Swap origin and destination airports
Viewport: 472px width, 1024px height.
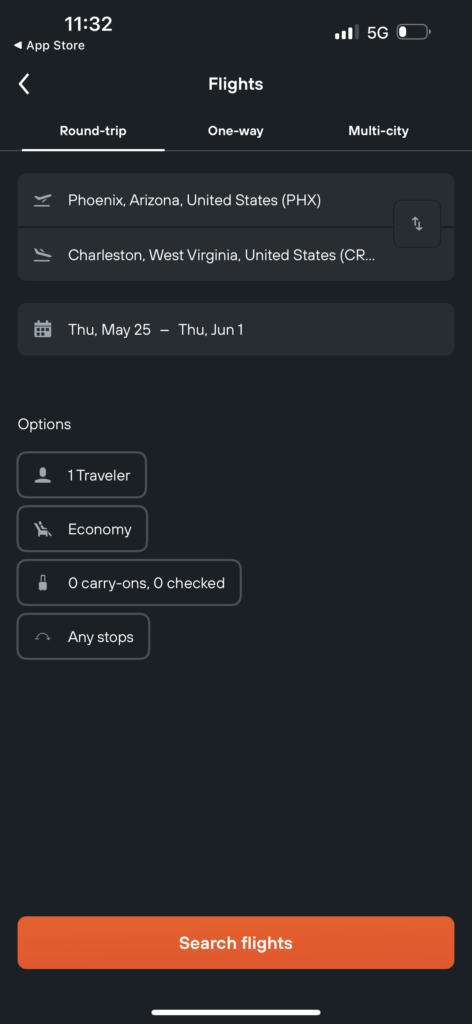point(417,224)
